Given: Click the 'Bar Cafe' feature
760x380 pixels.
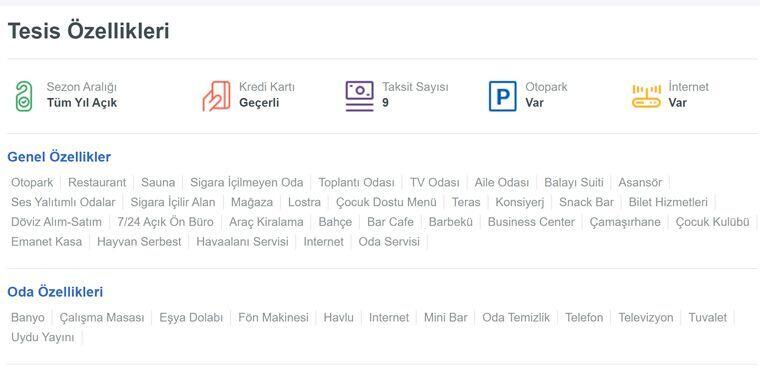Looking at the screenshot, I should pyautogui.click(x=391, y=222).
